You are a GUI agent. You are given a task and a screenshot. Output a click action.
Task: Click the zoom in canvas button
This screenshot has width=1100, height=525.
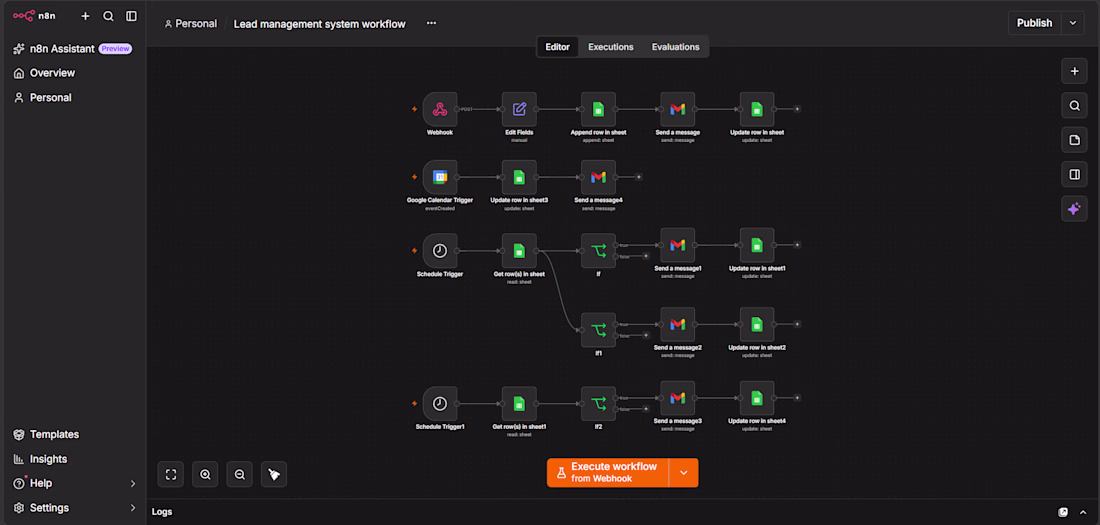point(206,474)
